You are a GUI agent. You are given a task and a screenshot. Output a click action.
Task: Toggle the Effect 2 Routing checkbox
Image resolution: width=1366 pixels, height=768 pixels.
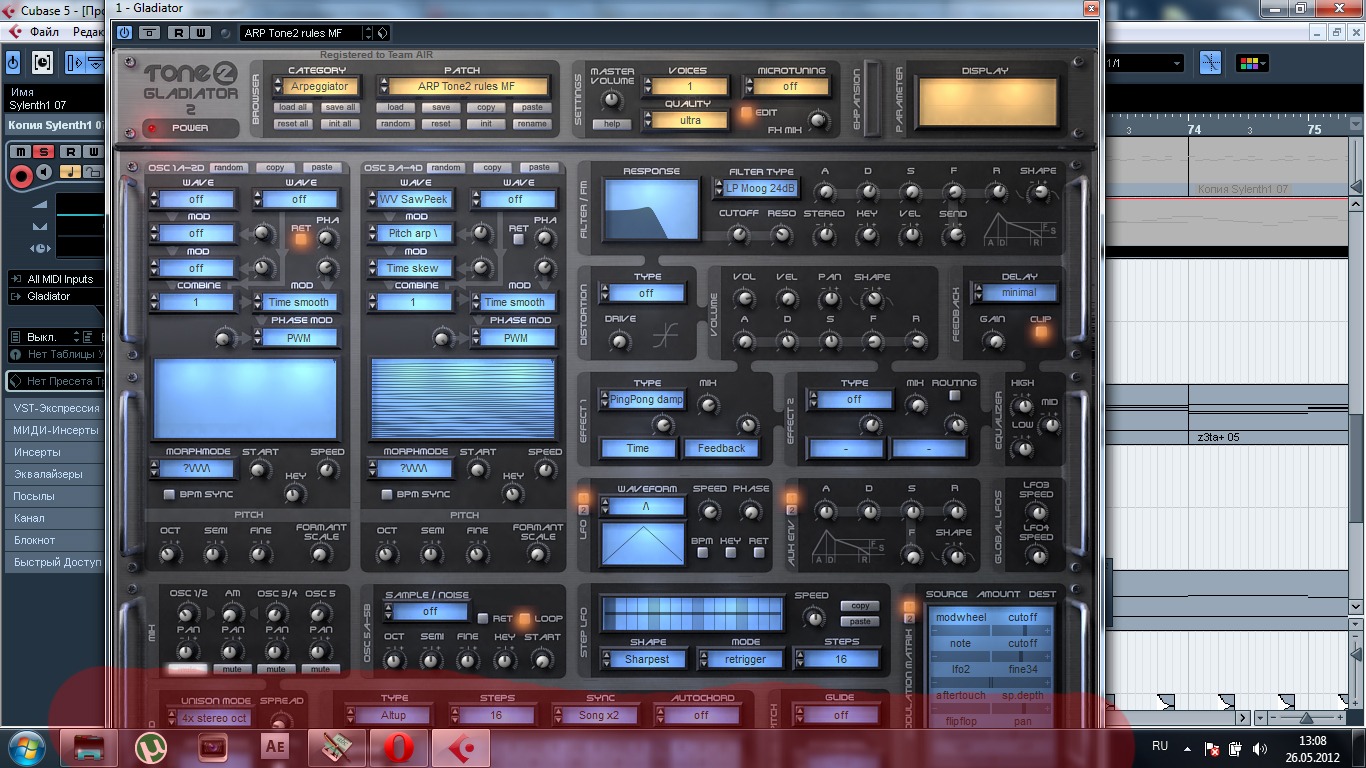954,395
